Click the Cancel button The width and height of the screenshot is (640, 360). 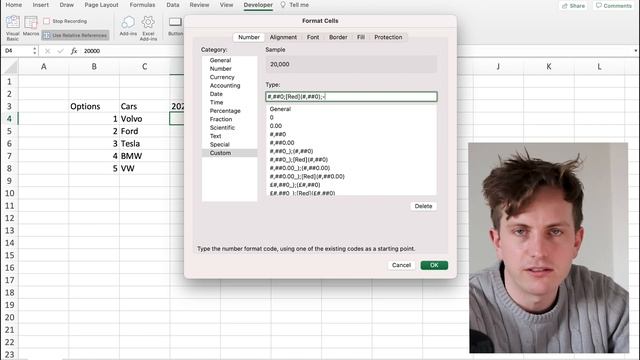[x=401, y=265]
